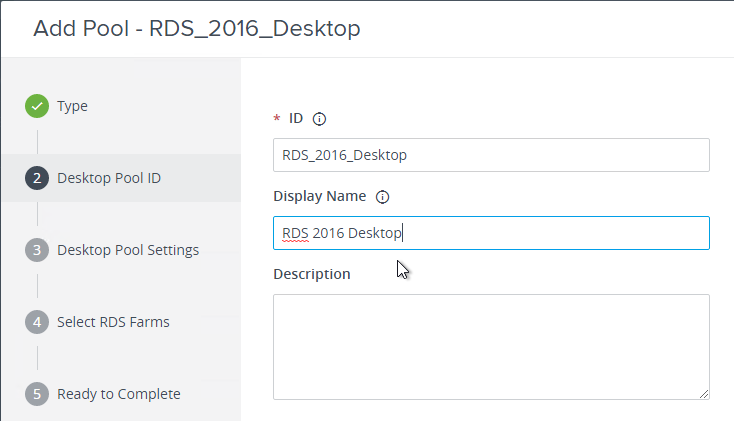
Task: Open the Display Name info tooltip icon
Action: click(x=382, y=197)
